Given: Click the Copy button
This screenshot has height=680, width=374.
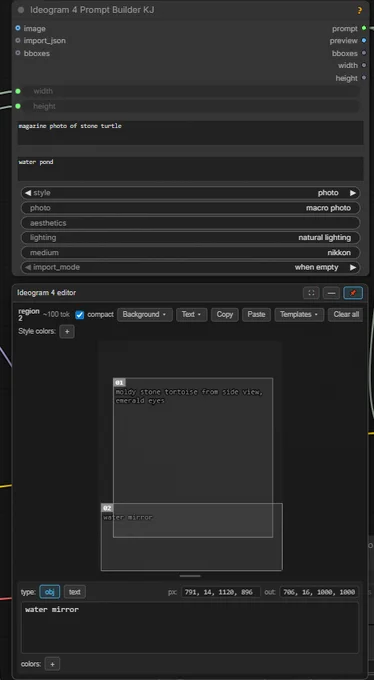Looking at the screenshot, I should click(225, 314).
